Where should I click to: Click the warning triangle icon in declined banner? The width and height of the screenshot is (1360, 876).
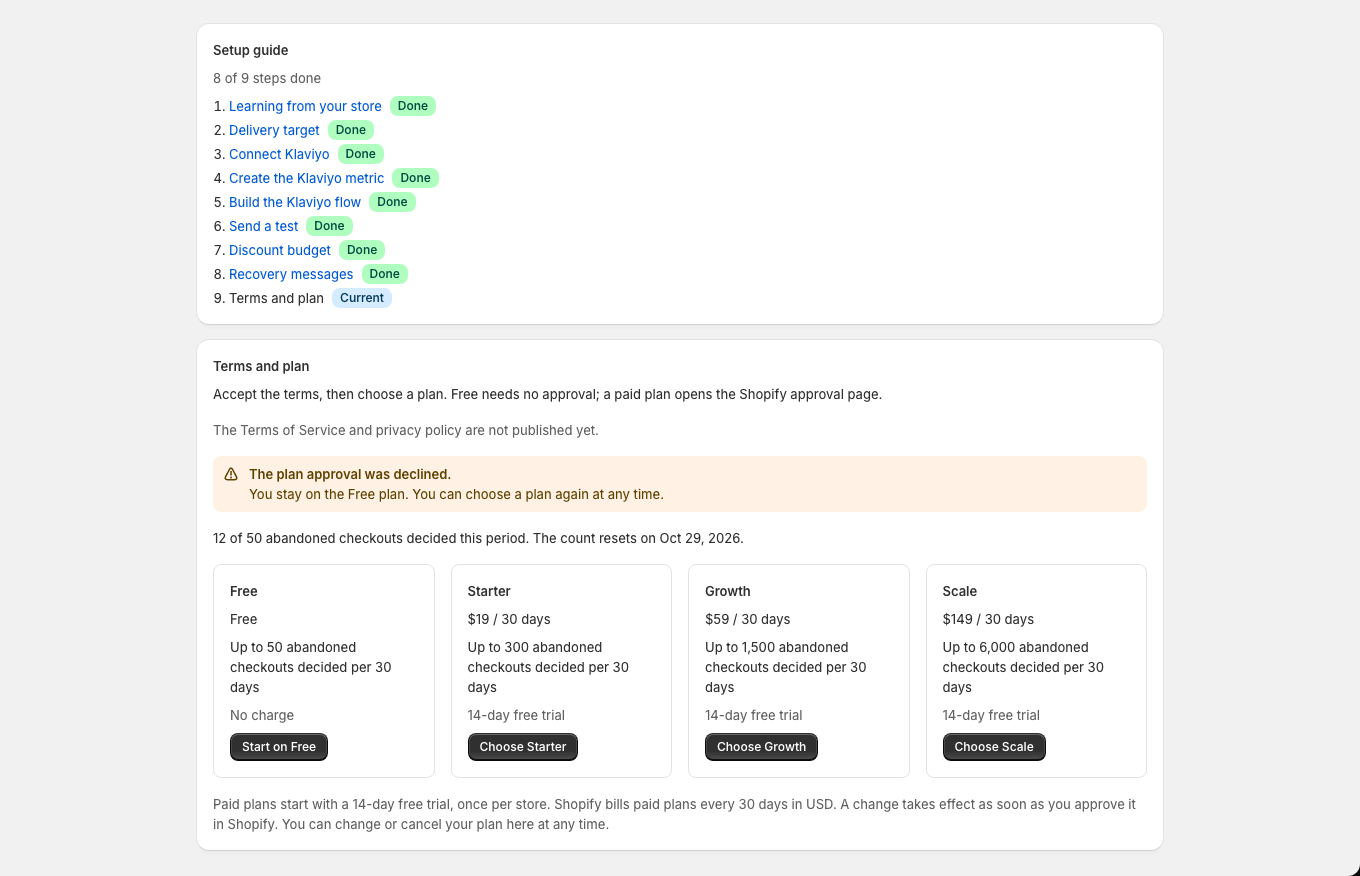tap(231, 474)
